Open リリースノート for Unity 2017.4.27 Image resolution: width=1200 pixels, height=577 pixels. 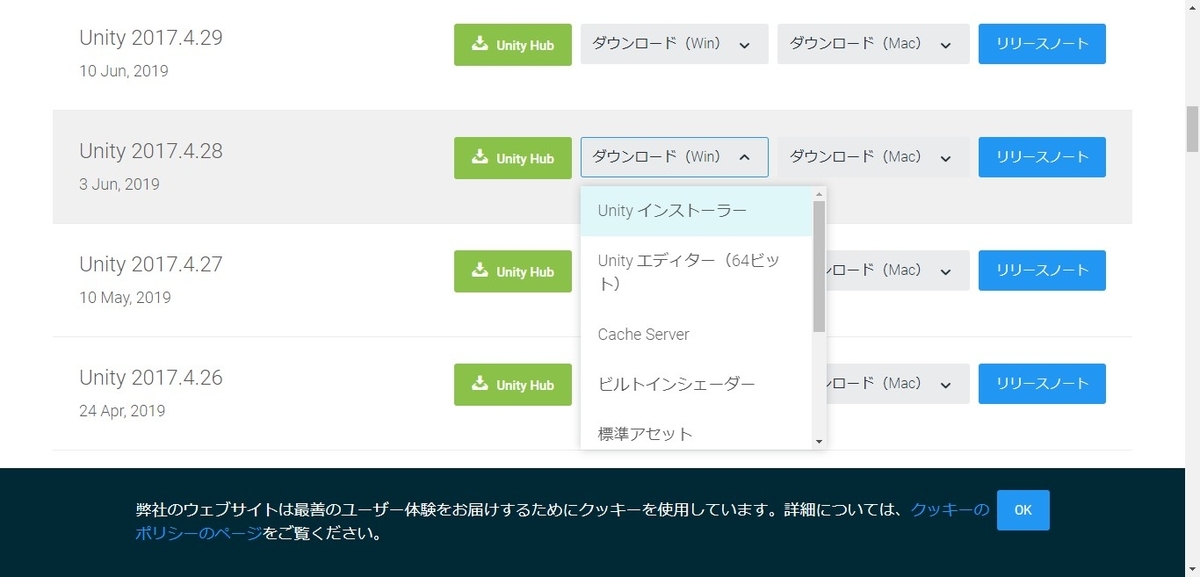click(x=1042, y=270)
